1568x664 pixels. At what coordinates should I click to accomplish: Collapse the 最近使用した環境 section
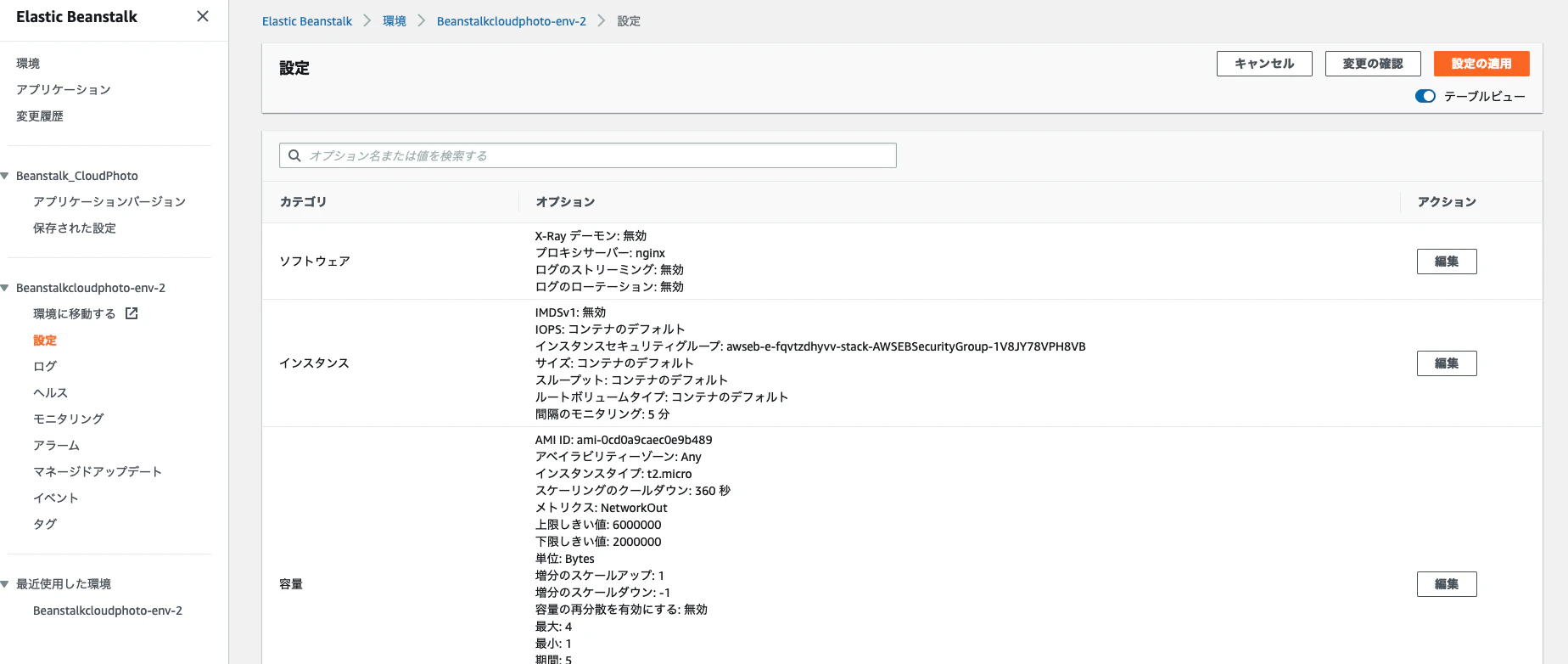click(x=5, y=584)
